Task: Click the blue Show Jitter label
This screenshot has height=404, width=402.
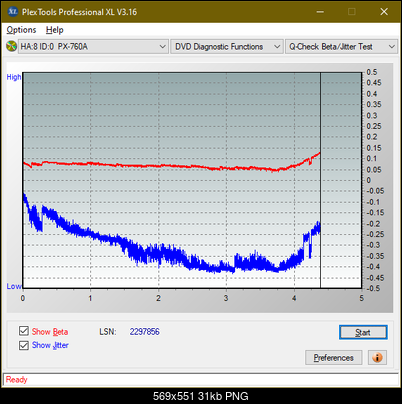Action: [x=50, y=345]
